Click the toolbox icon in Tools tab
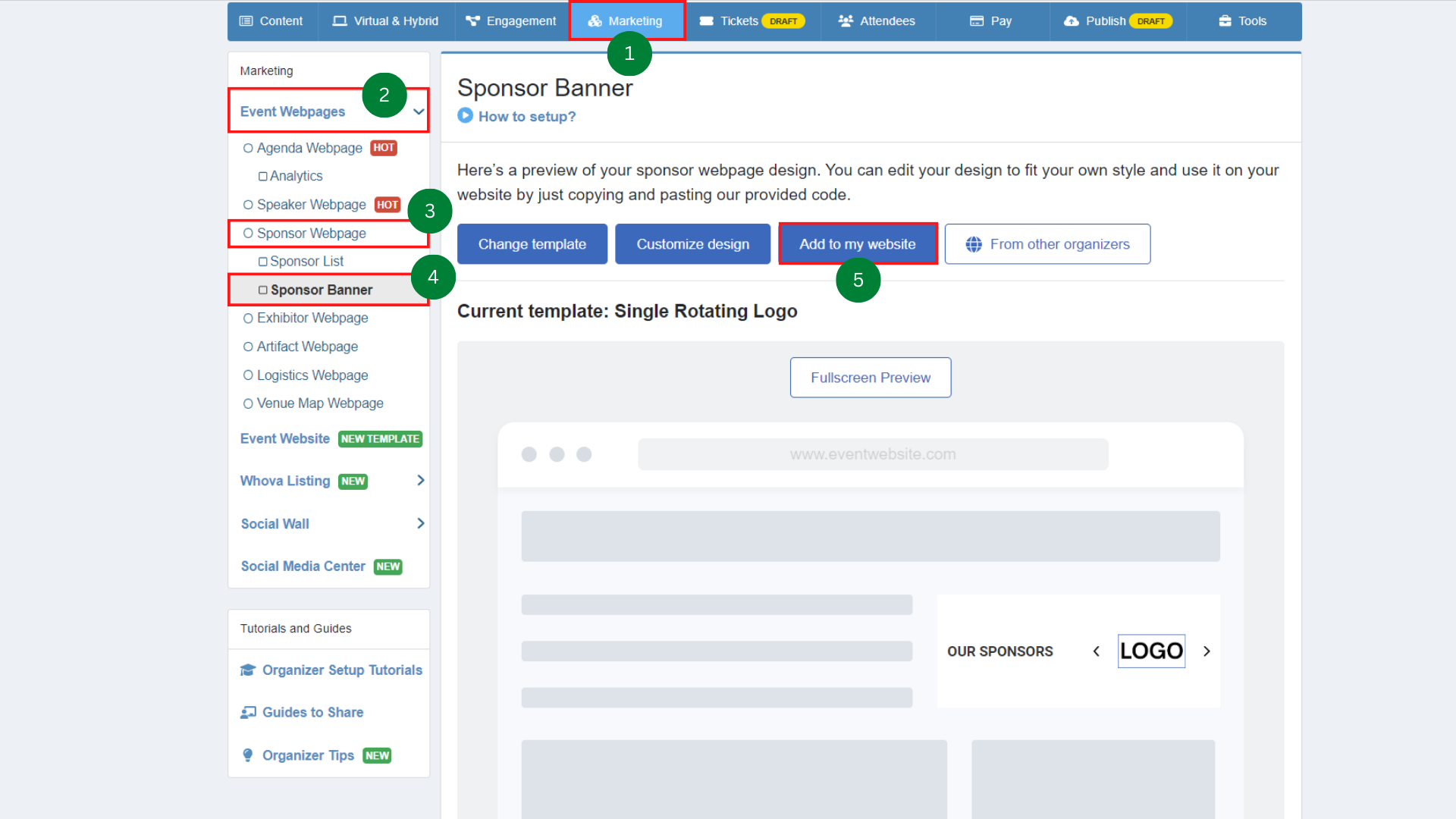1456x819 pixels. pyautogui.click(x=1225, y=21)
